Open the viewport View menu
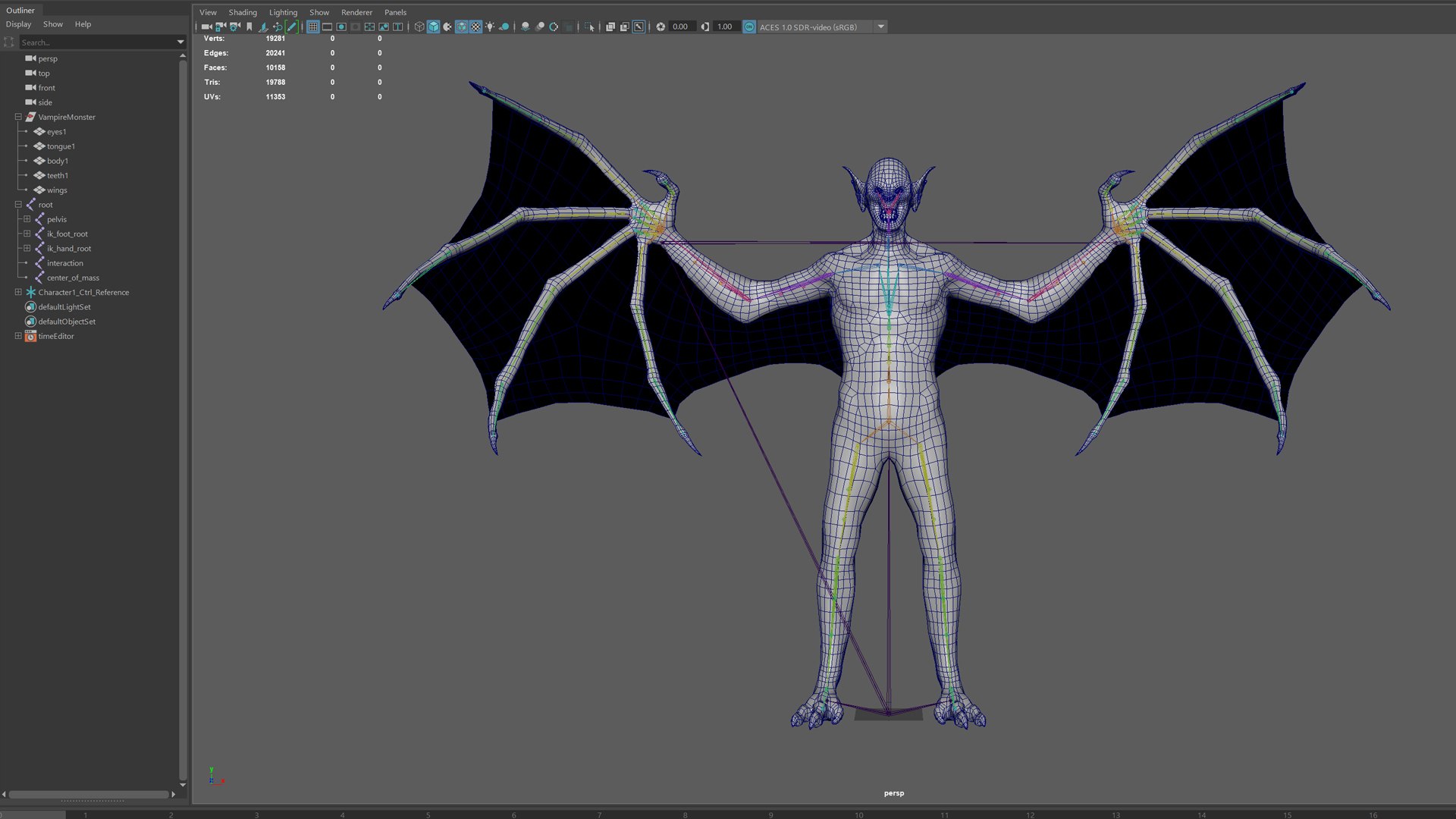This screenshot has height=819, width=1456. [208, 12]
